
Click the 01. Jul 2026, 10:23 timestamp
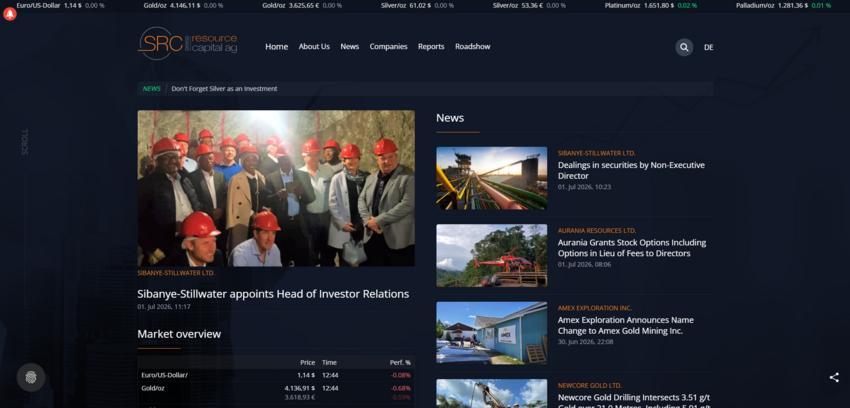click(x=584, y=187)
